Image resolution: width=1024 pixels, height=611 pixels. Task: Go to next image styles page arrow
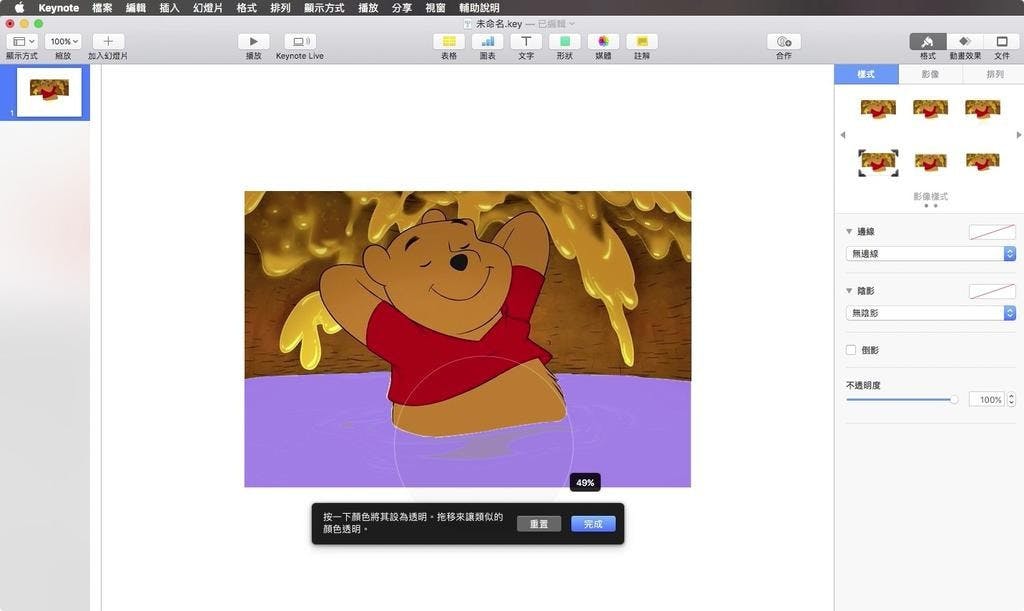pos(1019,135)
